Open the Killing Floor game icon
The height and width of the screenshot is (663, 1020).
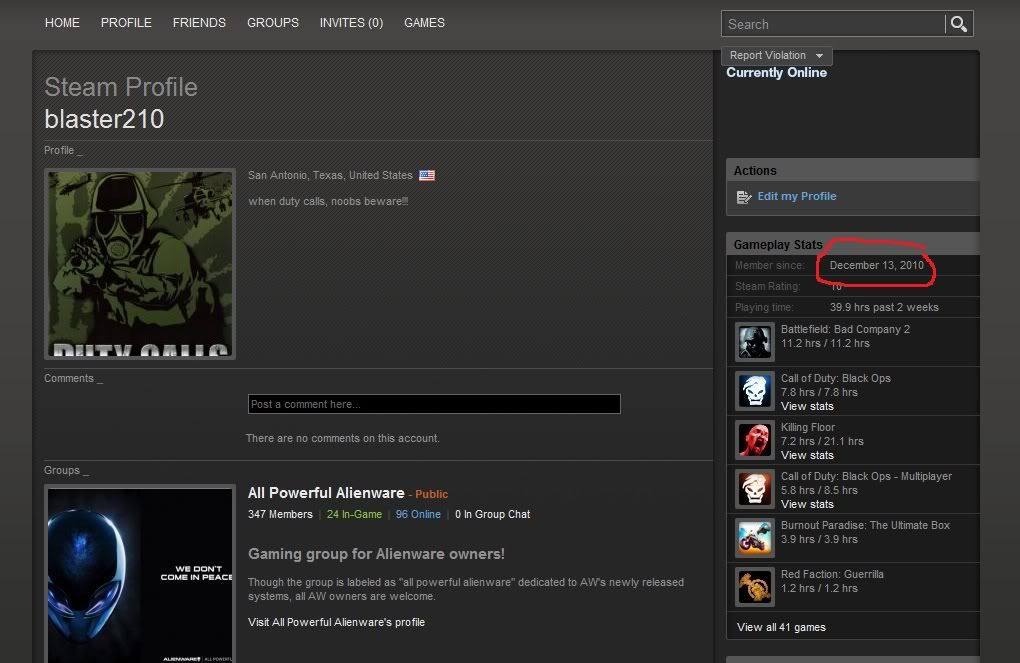click(755, 440)
